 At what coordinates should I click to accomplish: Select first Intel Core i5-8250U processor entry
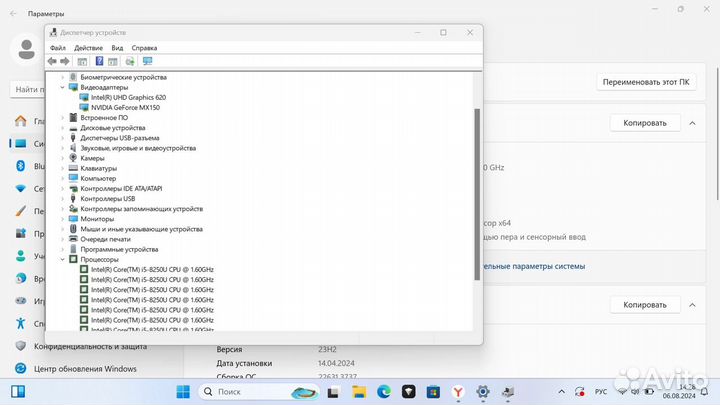(152, 270)
